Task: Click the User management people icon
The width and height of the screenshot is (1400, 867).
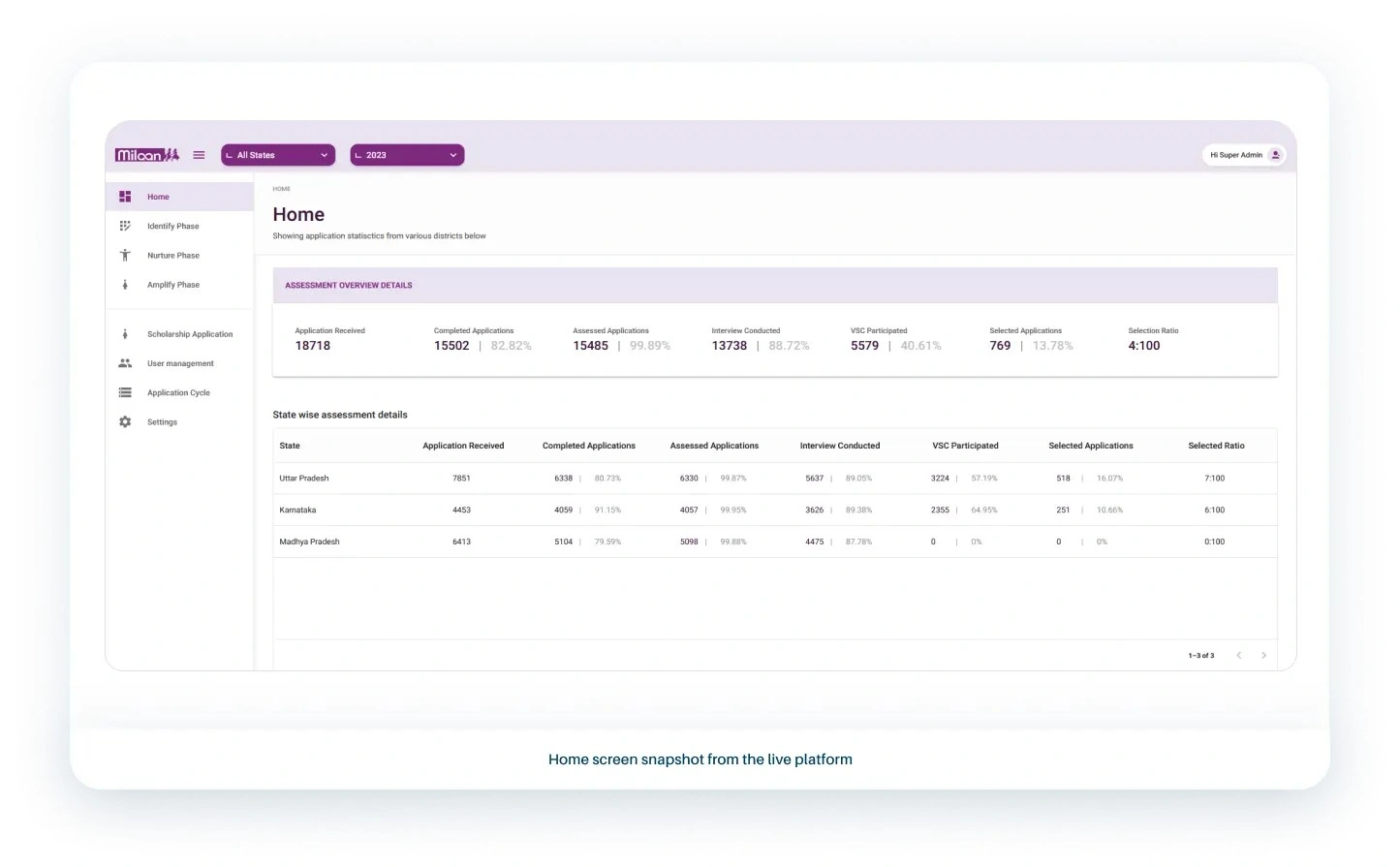Action: (125, 363)
